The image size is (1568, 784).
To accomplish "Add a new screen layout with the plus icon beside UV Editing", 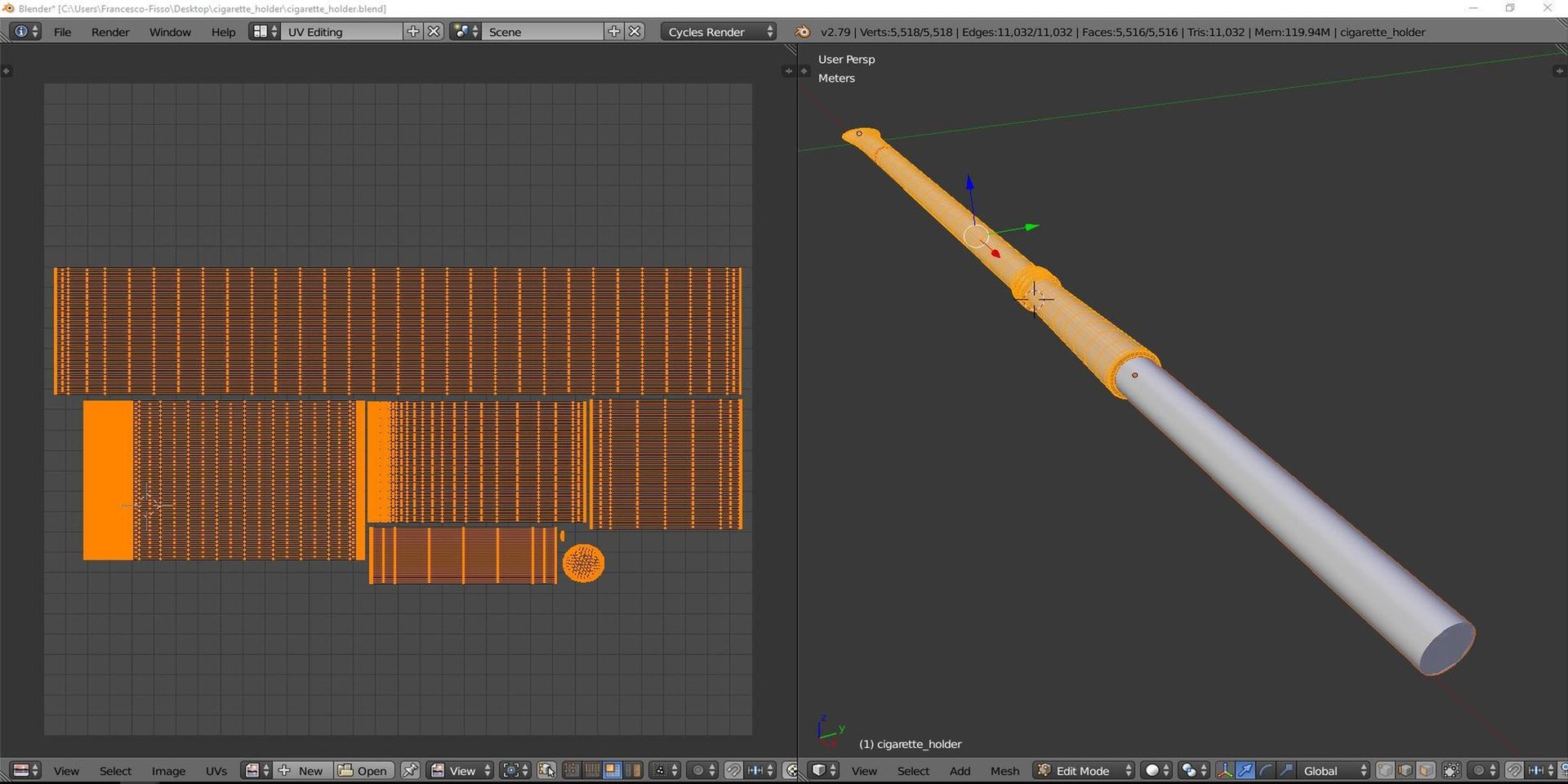I will tap(413, 32).
